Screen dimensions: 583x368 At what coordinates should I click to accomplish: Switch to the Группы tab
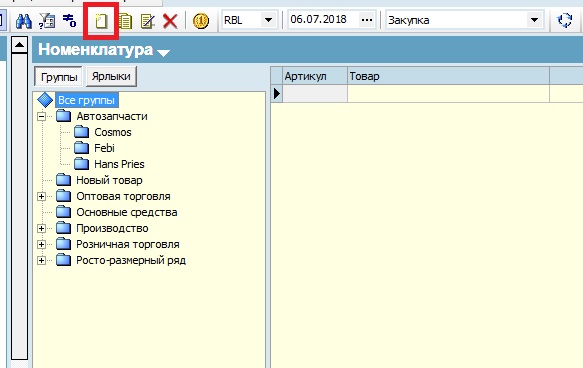(x=59, y=77)
